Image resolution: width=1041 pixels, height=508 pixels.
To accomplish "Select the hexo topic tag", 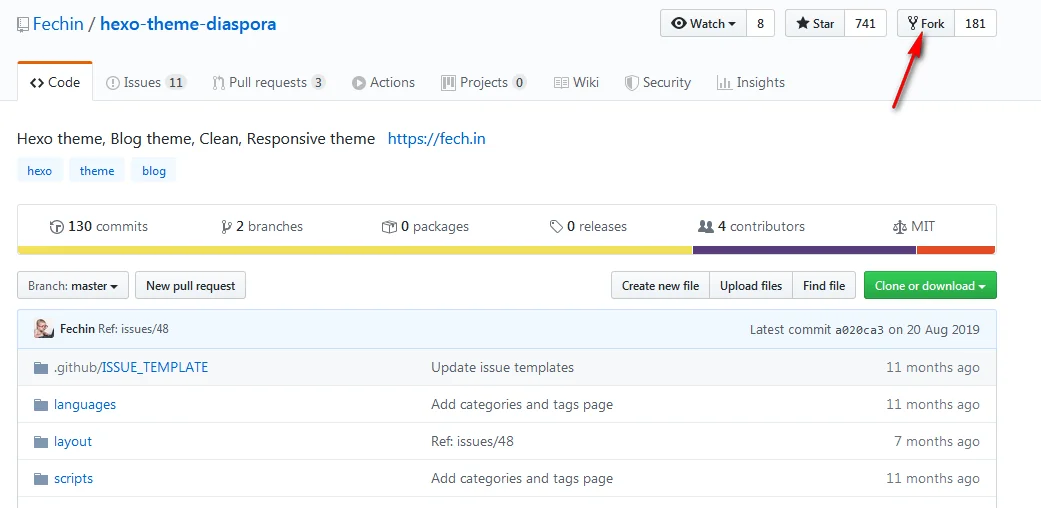I will [x=40, y=171].
